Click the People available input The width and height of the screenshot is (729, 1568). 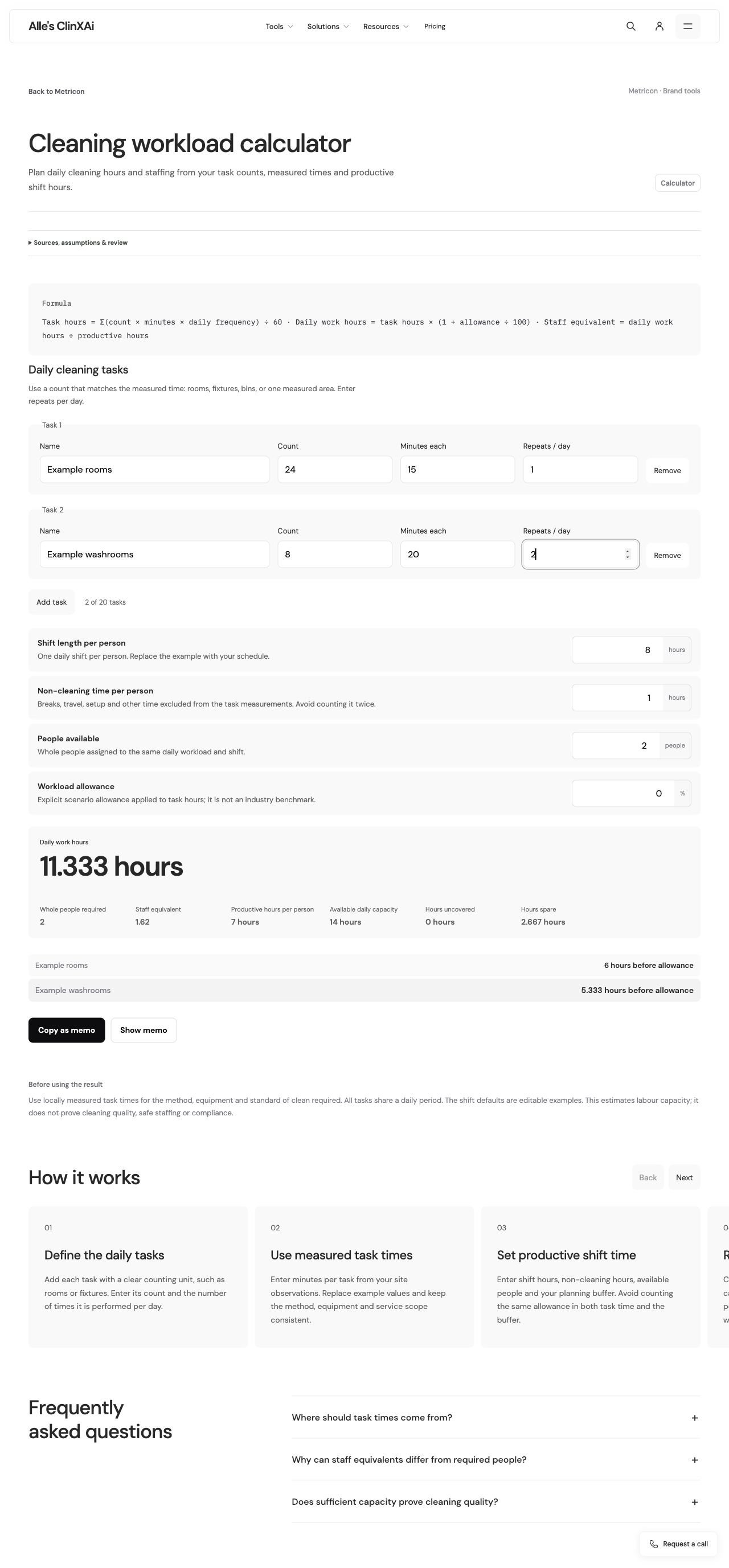coord(616,745)
